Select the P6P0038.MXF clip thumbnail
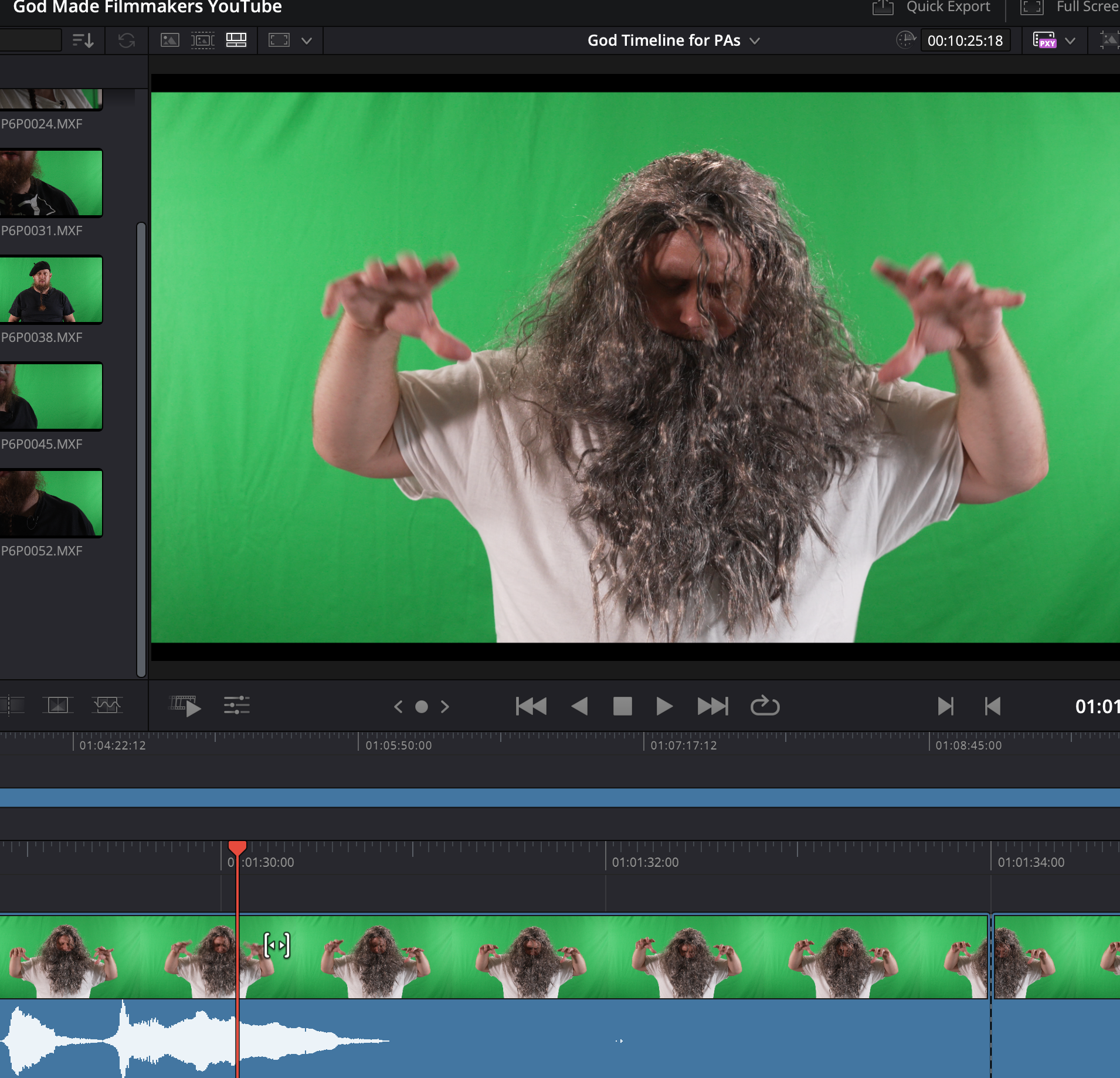Image resolution: width=1120 pixels, height=1078 pixels. click(51, 290)
